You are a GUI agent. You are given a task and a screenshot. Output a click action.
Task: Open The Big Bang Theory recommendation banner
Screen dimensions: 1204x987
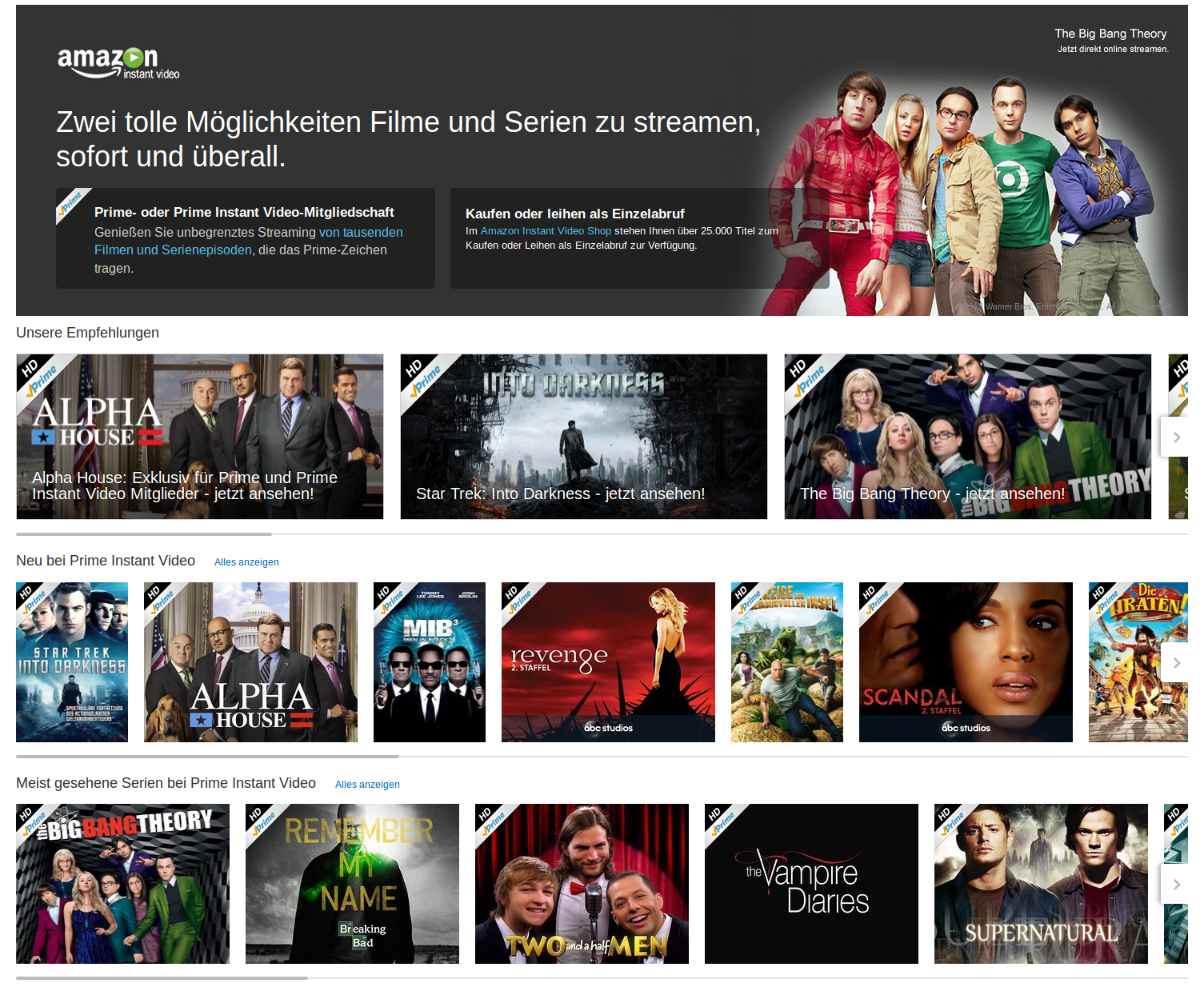pos(968,437)
